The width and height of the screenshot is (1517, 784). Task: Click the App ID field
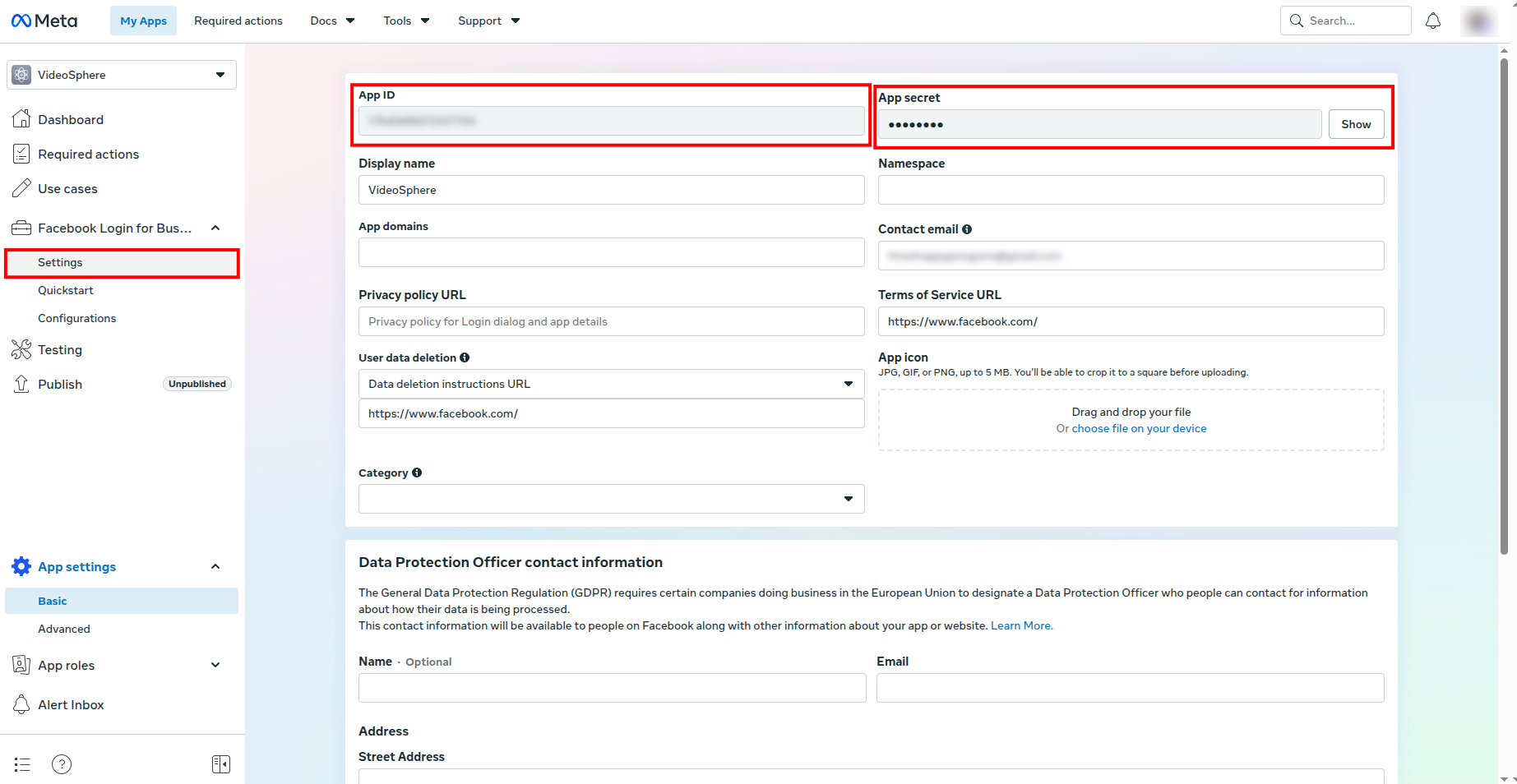[x=611, y=121]
